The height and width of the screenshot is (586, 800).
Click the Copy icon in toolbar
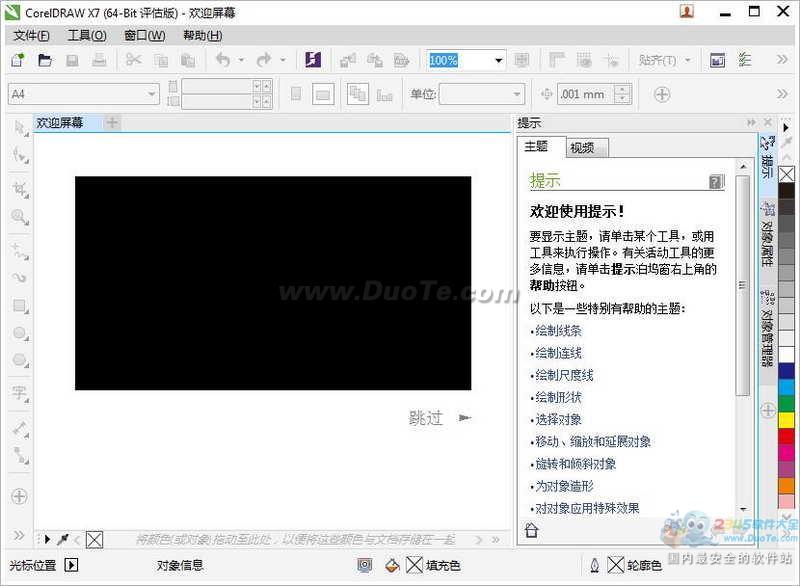161,61
